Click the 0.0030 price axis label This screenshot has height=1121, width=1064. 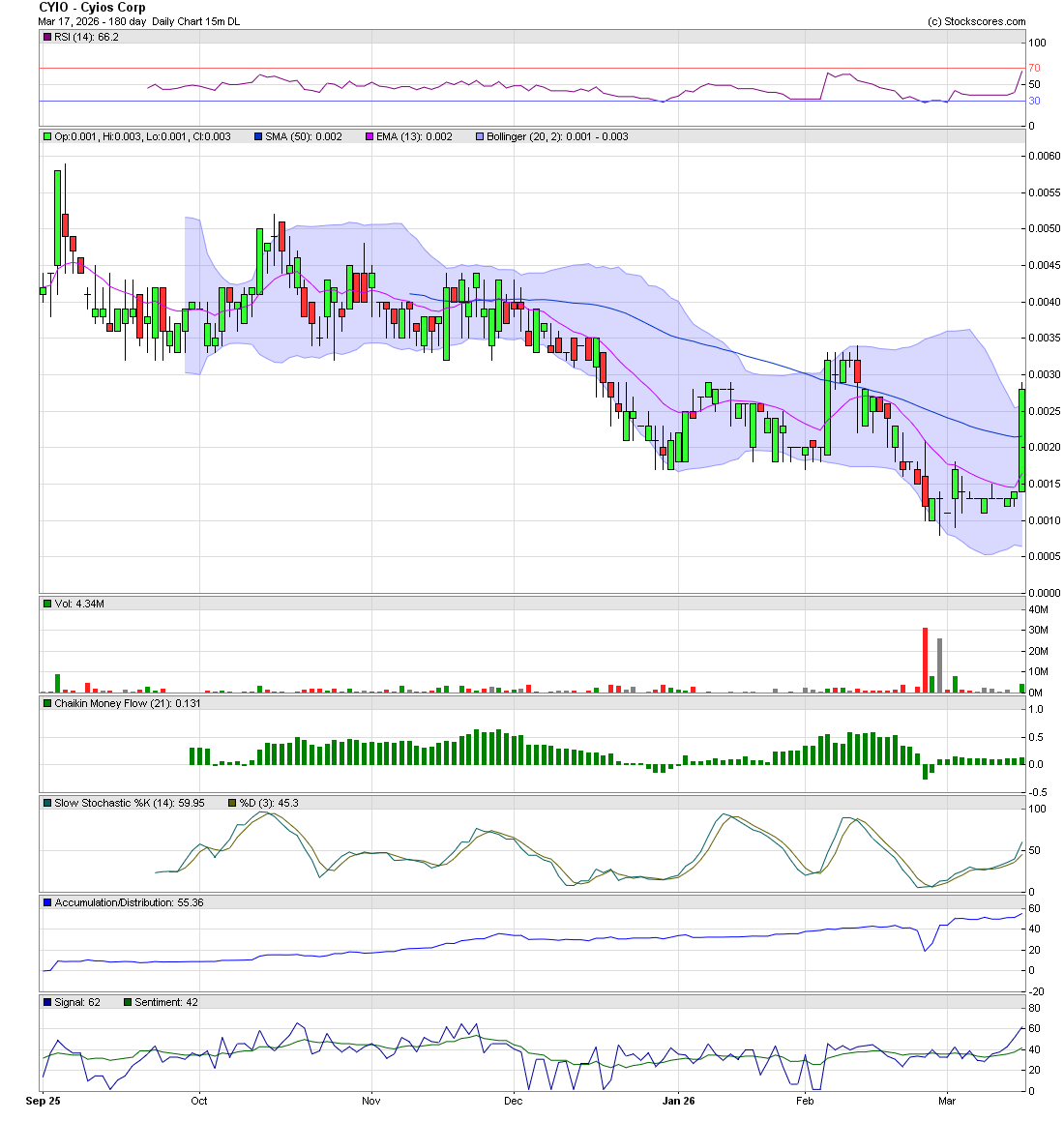[x=1045, y=374]
